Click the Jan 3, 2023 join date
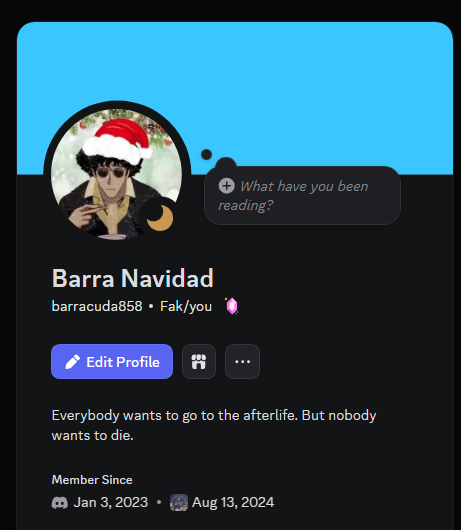461x530 pixels. pos(111,502)
